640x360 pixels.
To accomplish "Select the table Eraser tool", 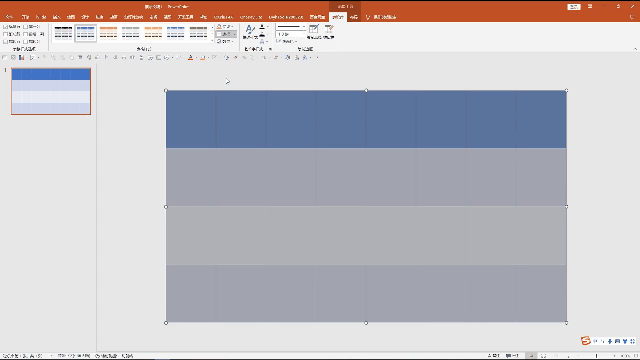I will click(329, 32).
